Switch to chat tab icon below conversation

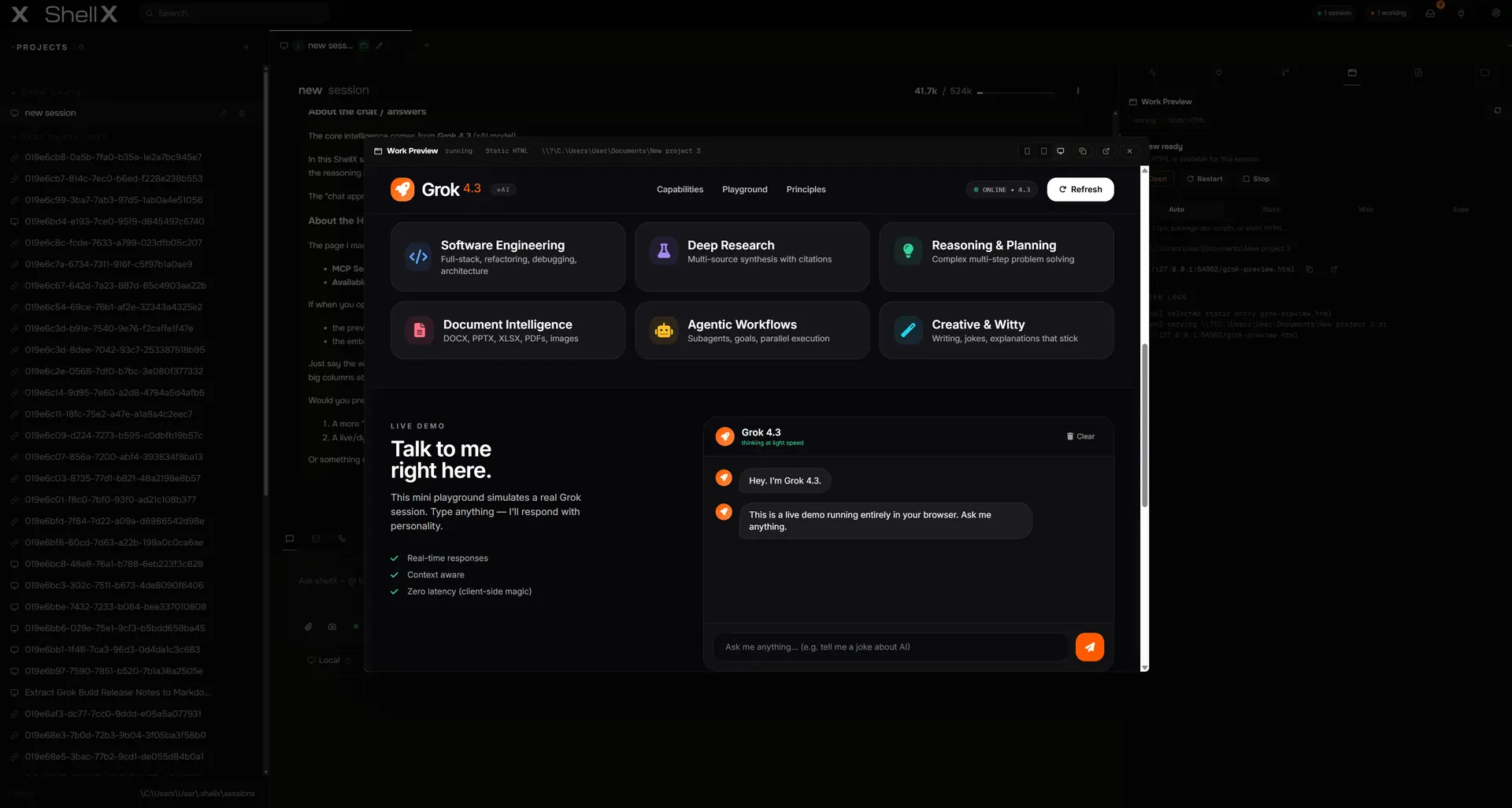[290, 539]
